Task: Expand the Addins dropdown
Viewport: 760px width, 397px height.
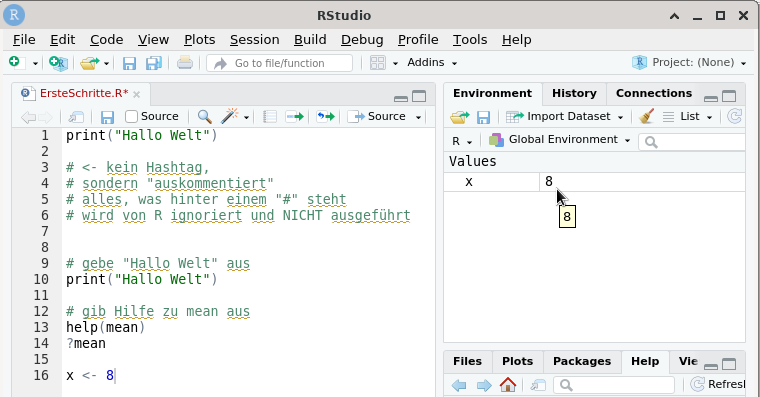Action: (x=432, y=63)
